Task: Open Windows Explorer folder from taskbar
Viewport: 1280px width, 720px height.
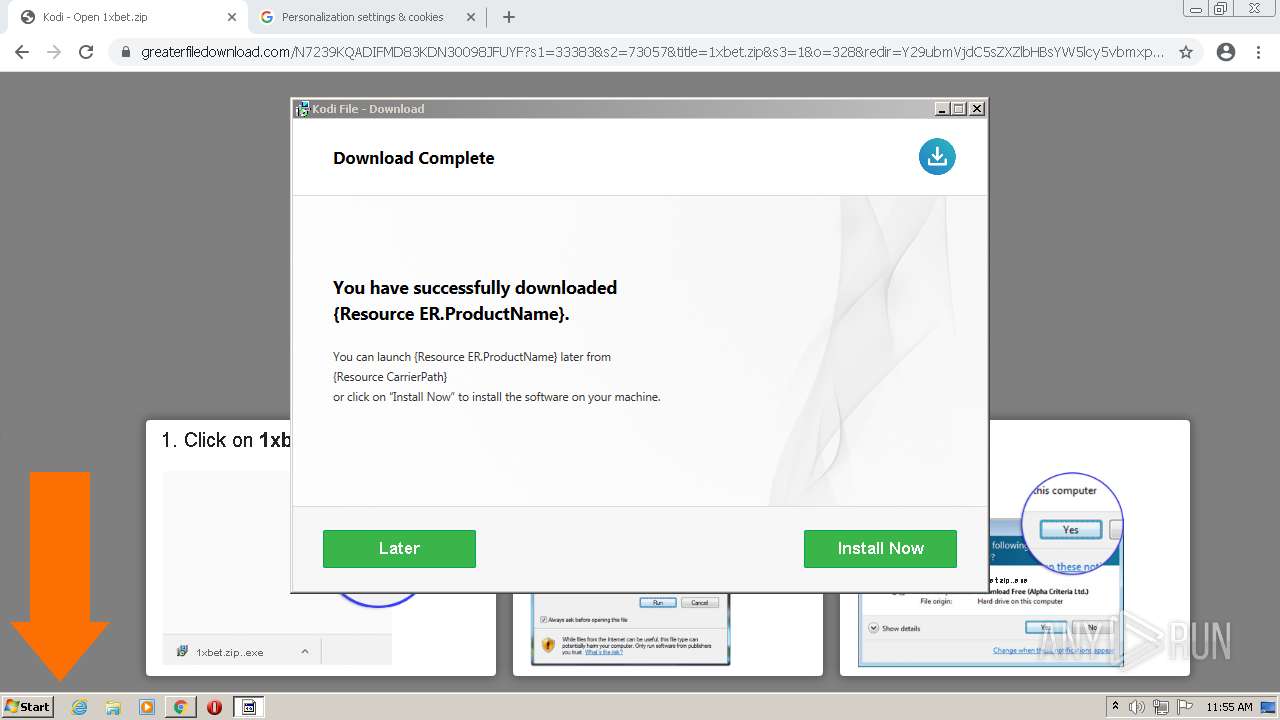Action: 113,707
